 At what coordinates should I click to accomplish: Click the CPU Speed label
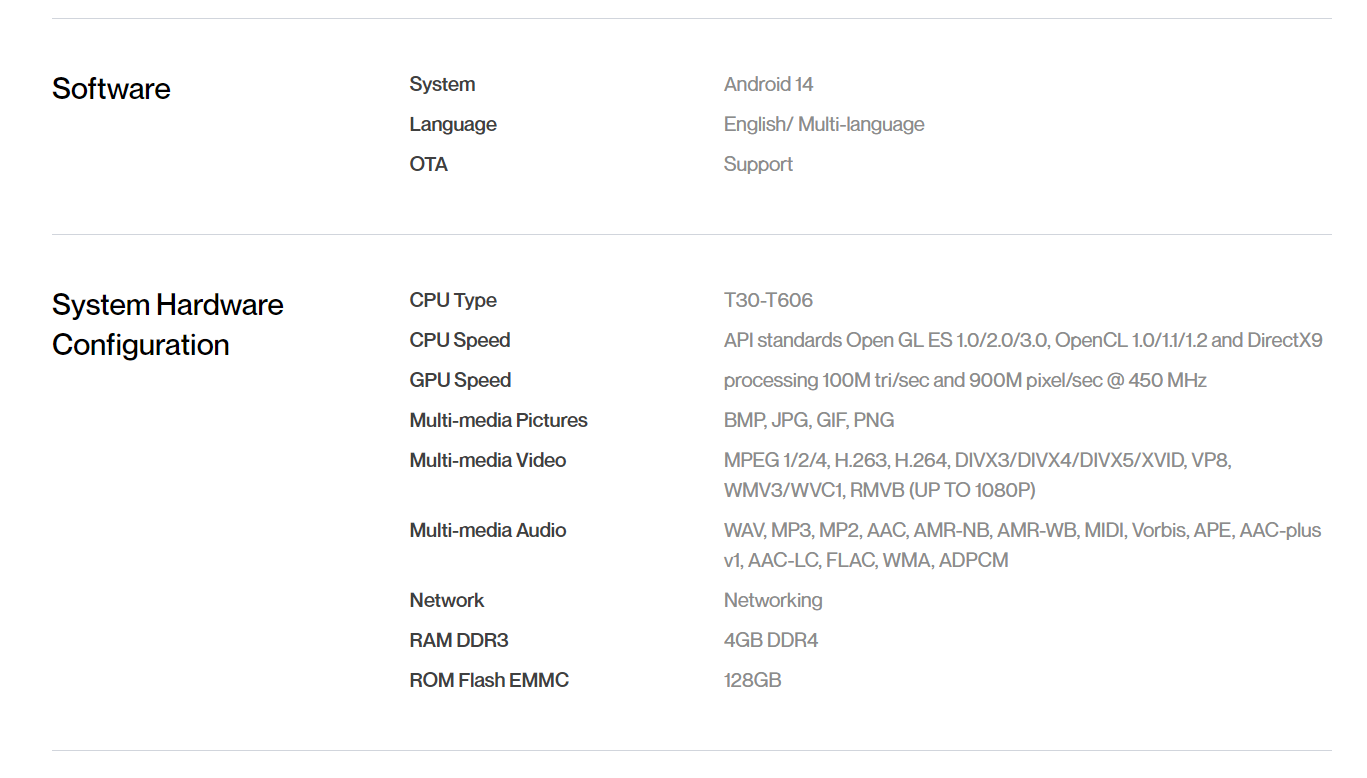(460, 341)
